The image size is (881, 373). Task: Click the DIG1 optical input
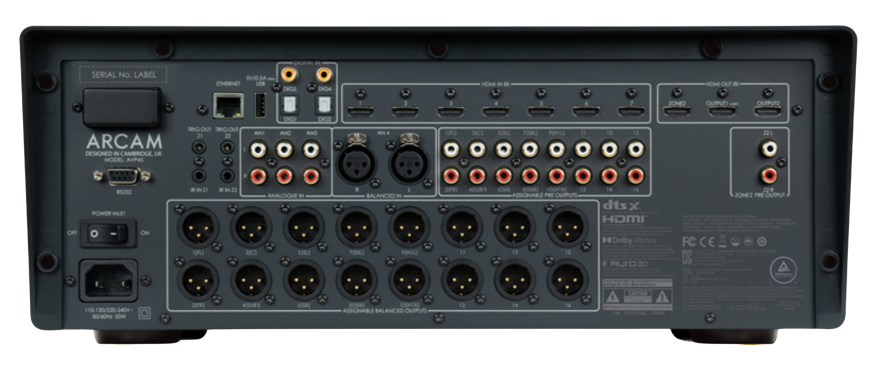(289, 105)
